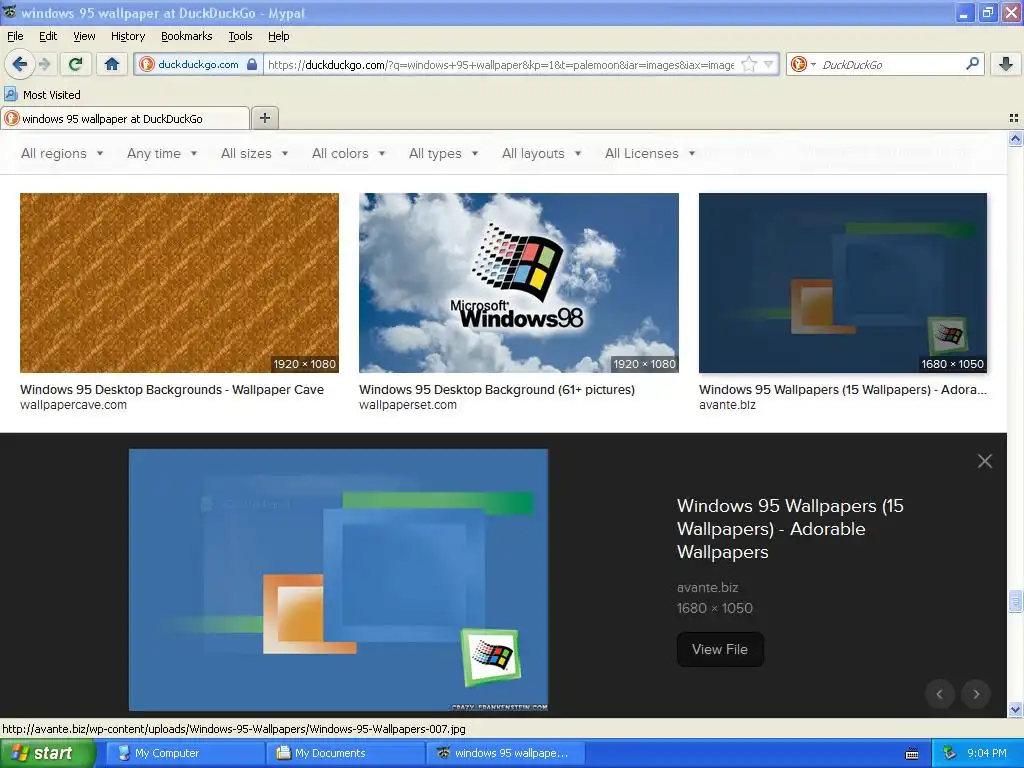Screen dimensions: 1024x768
Task: Click Windows 95 Desktop Backgrounds - Wallpaper Cave title
Action: point(172,390)
